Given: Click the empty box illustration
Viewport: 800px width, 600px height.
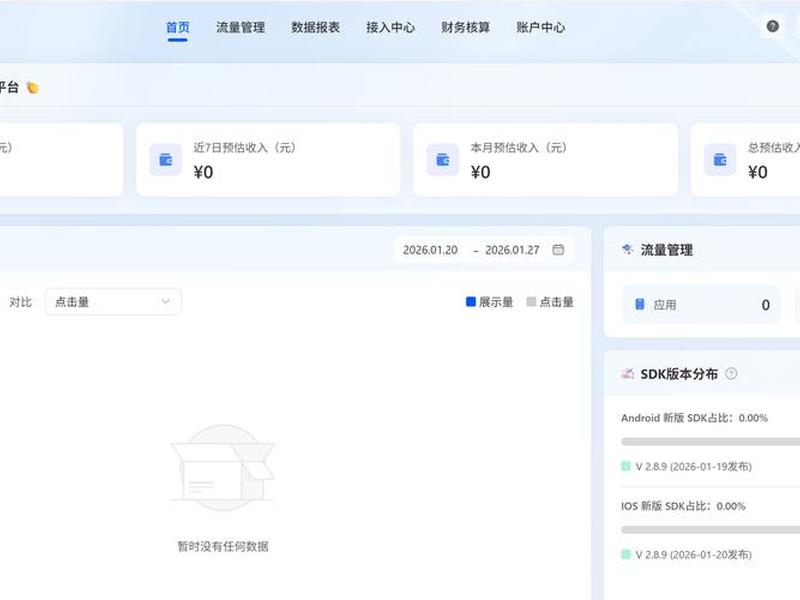Looking at the screenshot, I should click(222, 467).
